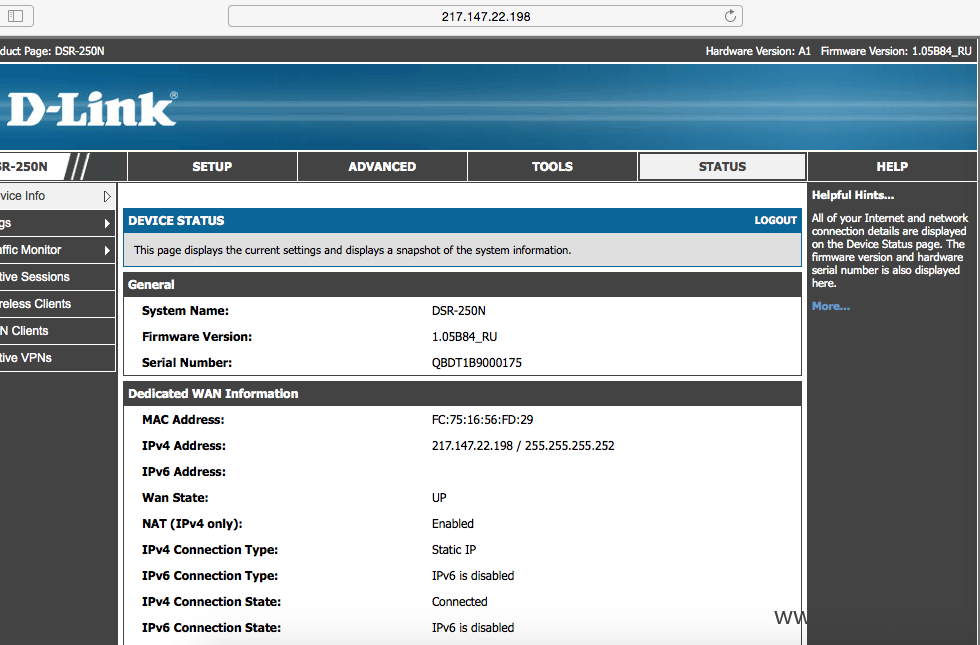The image size is (980, 645).
Task: Open the TOOLS tab
Action: tap(552, 167)
